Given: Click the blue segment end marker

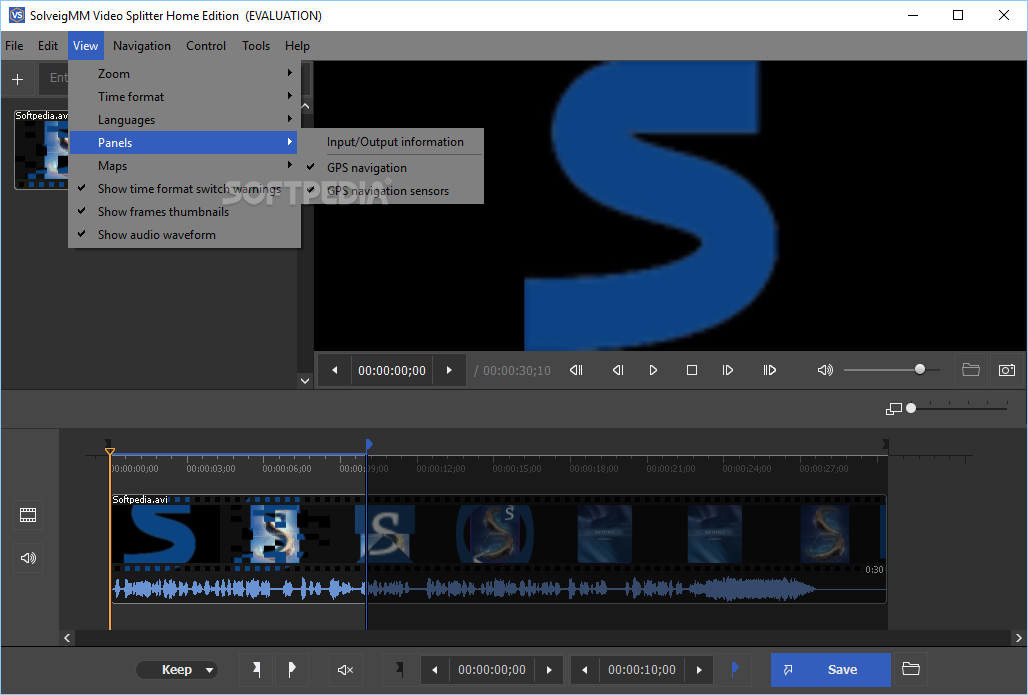Looking at the screenshot, I should [369, 445].
